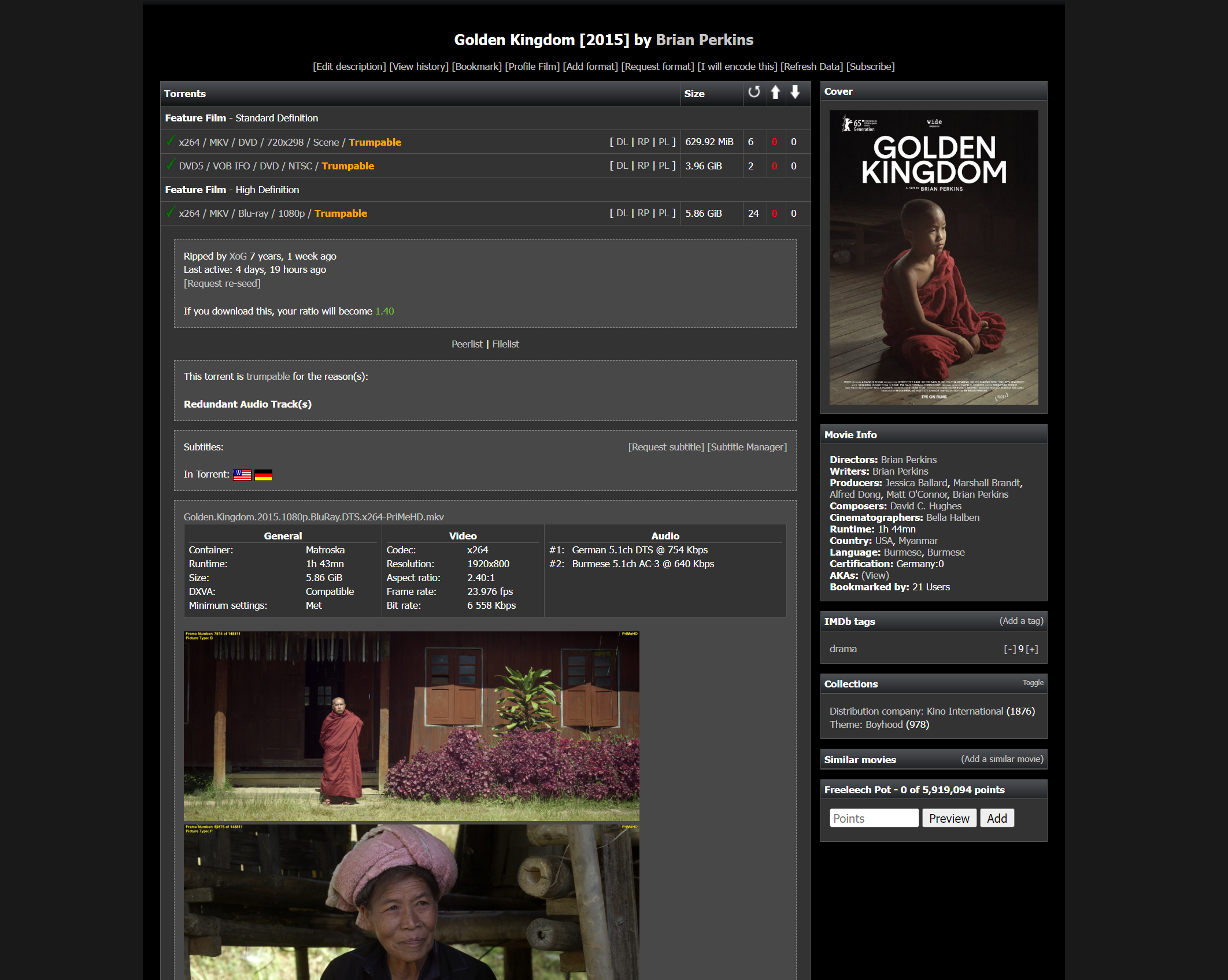Click green checkmark on 720x298 Scene torrent
This screenshot has height=980, width=1228.
[x=171, y=140]
